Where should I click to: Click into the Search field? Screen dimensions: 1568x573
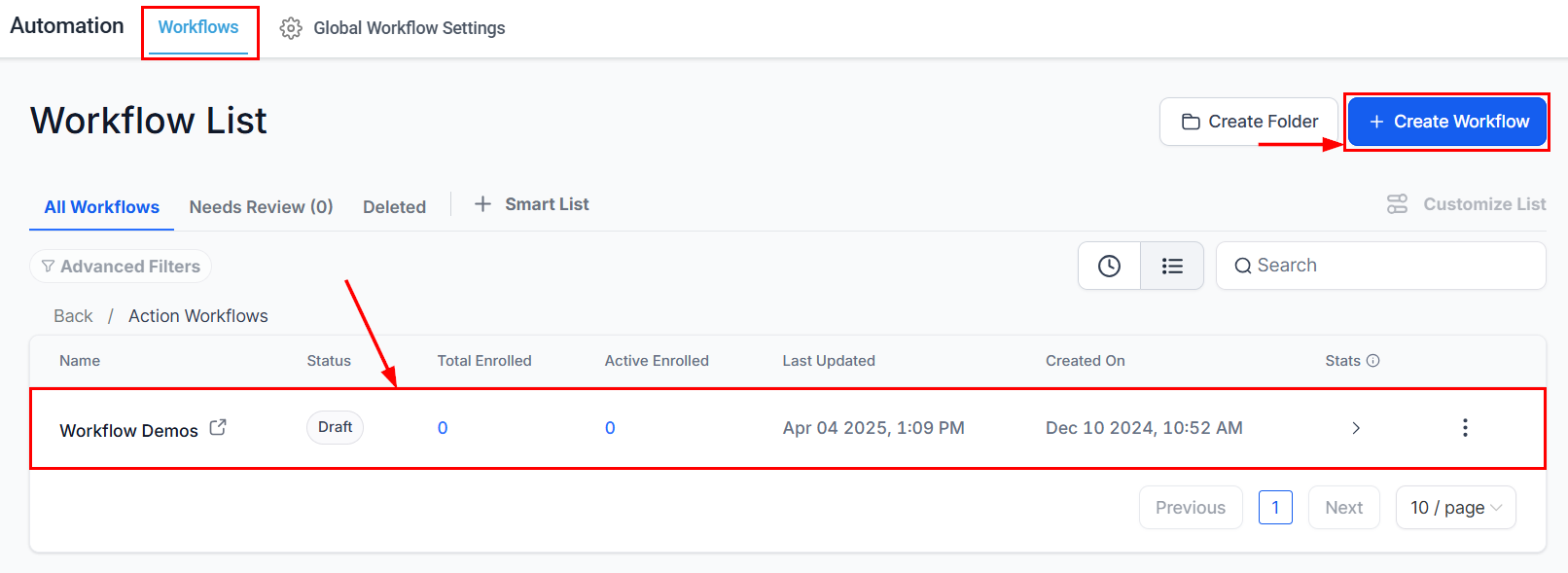point(1381,266)
